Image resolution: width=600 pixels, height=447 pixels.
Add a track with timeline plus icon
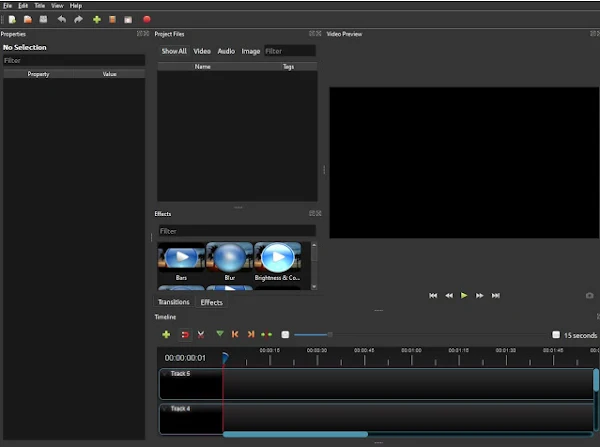(166, 334)
